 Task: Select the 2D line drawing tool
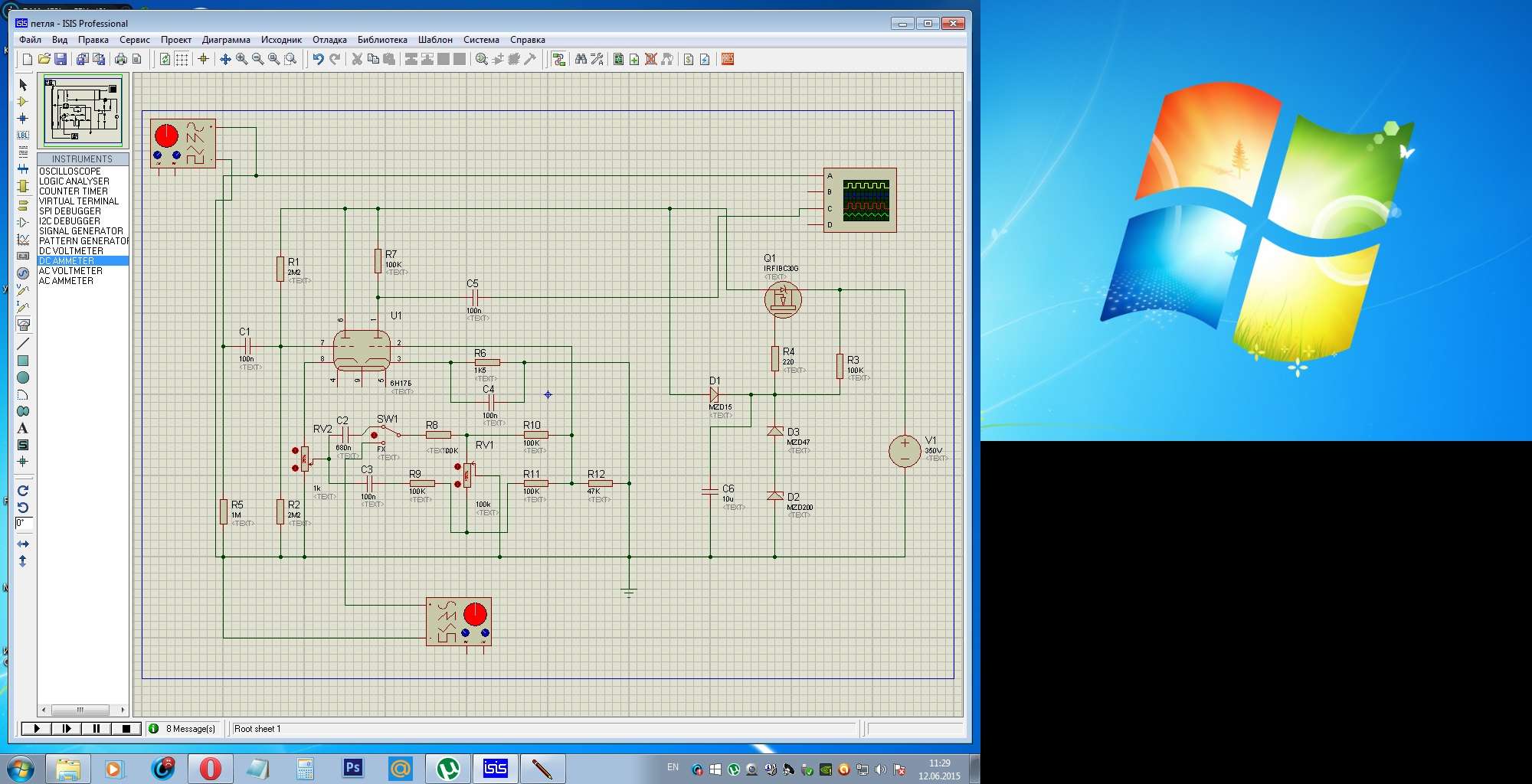tap(23, 344)
